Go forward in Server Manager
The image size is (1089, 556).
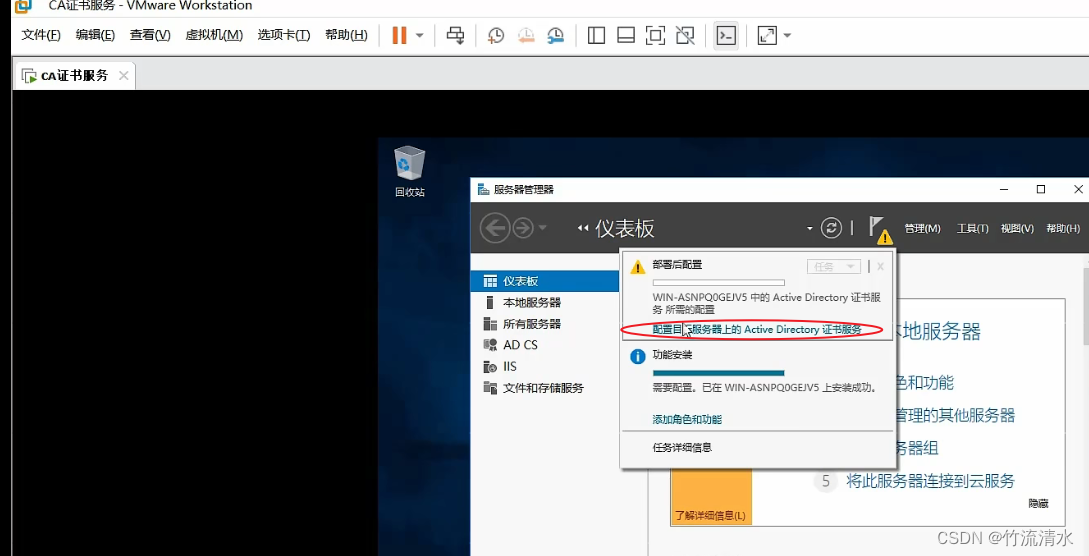point(522,228)
